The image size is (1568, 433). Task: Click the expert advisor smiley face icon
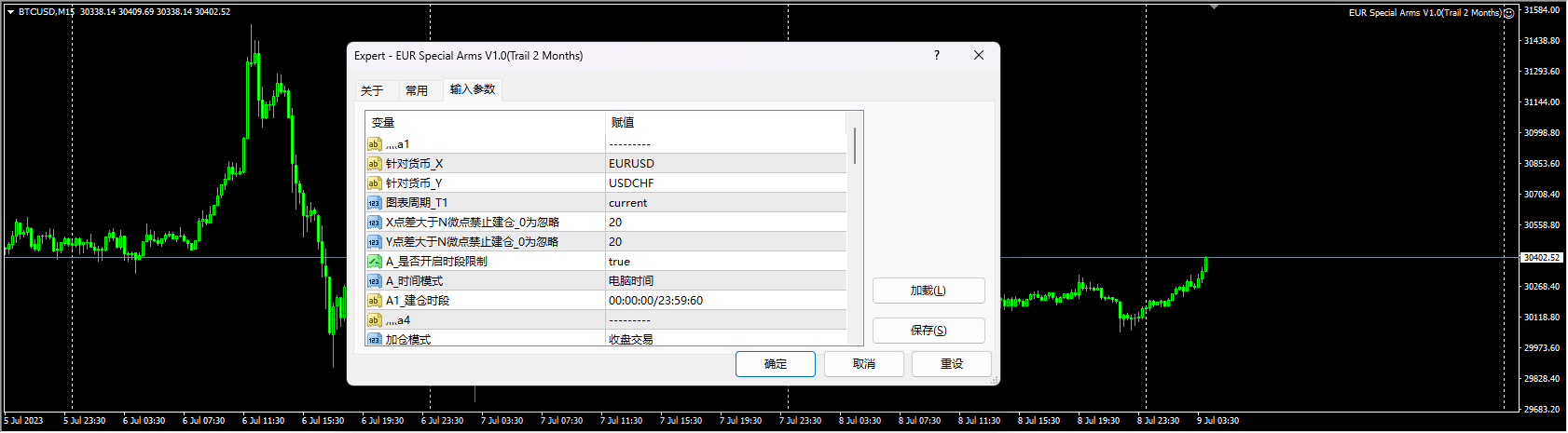[1509, 13]
